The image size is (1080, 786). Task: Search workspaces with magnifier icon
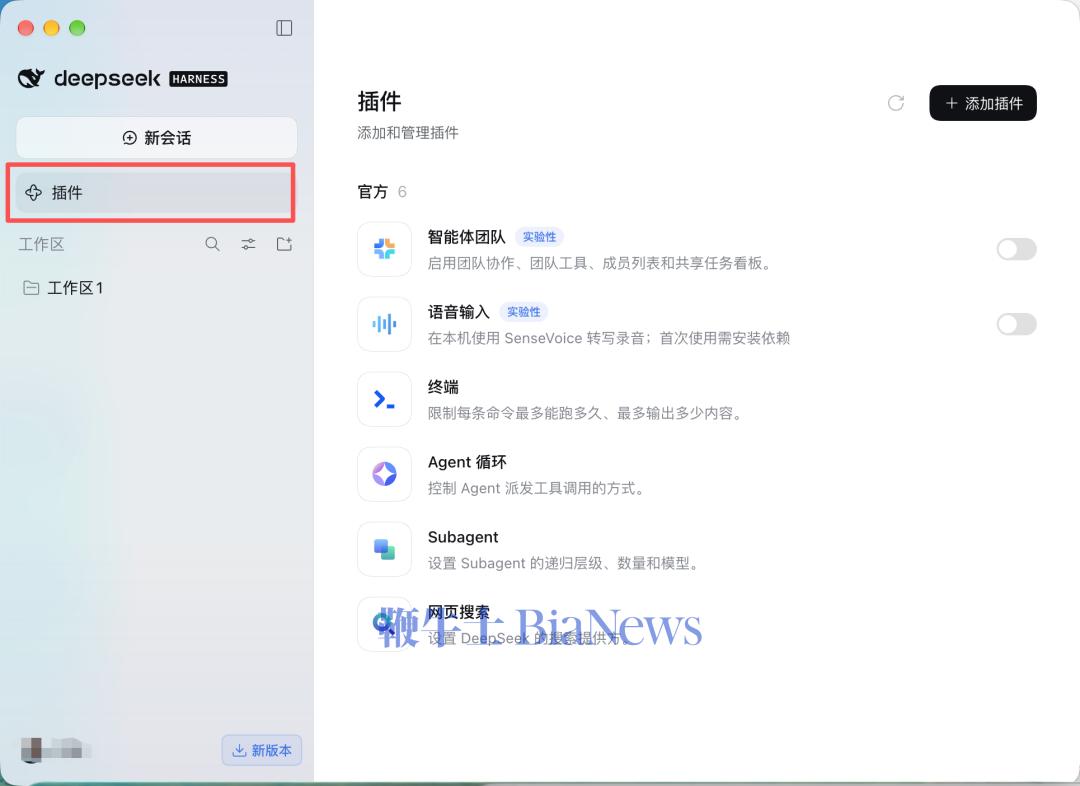click(x=212, y=244)
